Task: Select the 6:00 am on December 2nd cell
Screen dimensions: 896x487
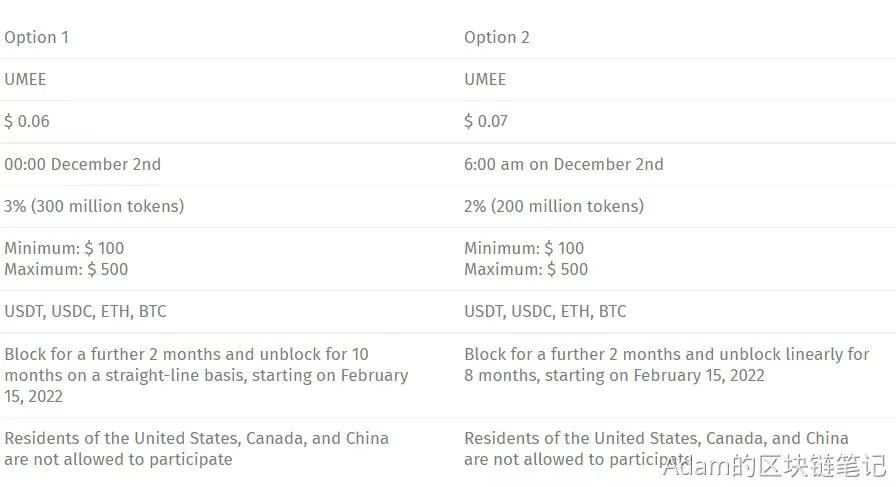Action: tap(563, 164)
